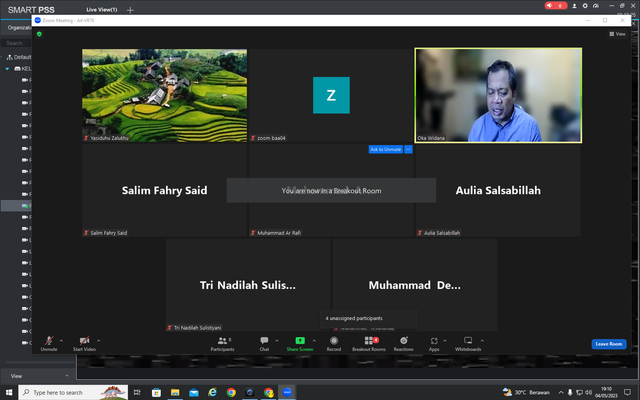Switch to the SmartPSS taskbar icon
The height and width of the screenshot is (400, 640).
pos(250,392)
